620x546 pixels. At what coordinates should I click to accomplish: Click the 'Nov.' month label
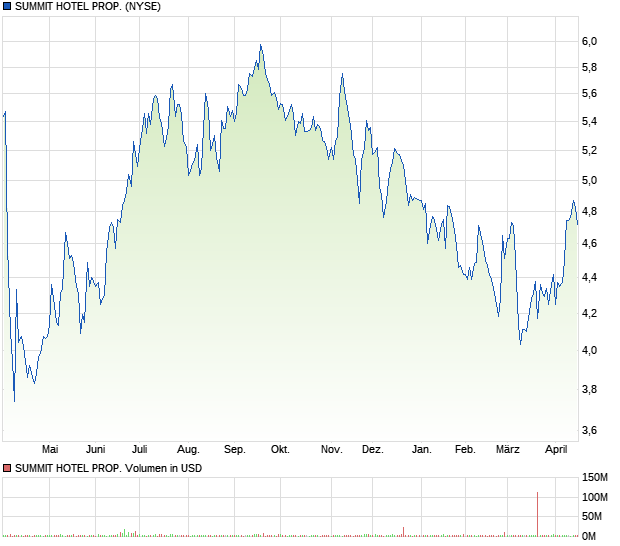(332, 449)
